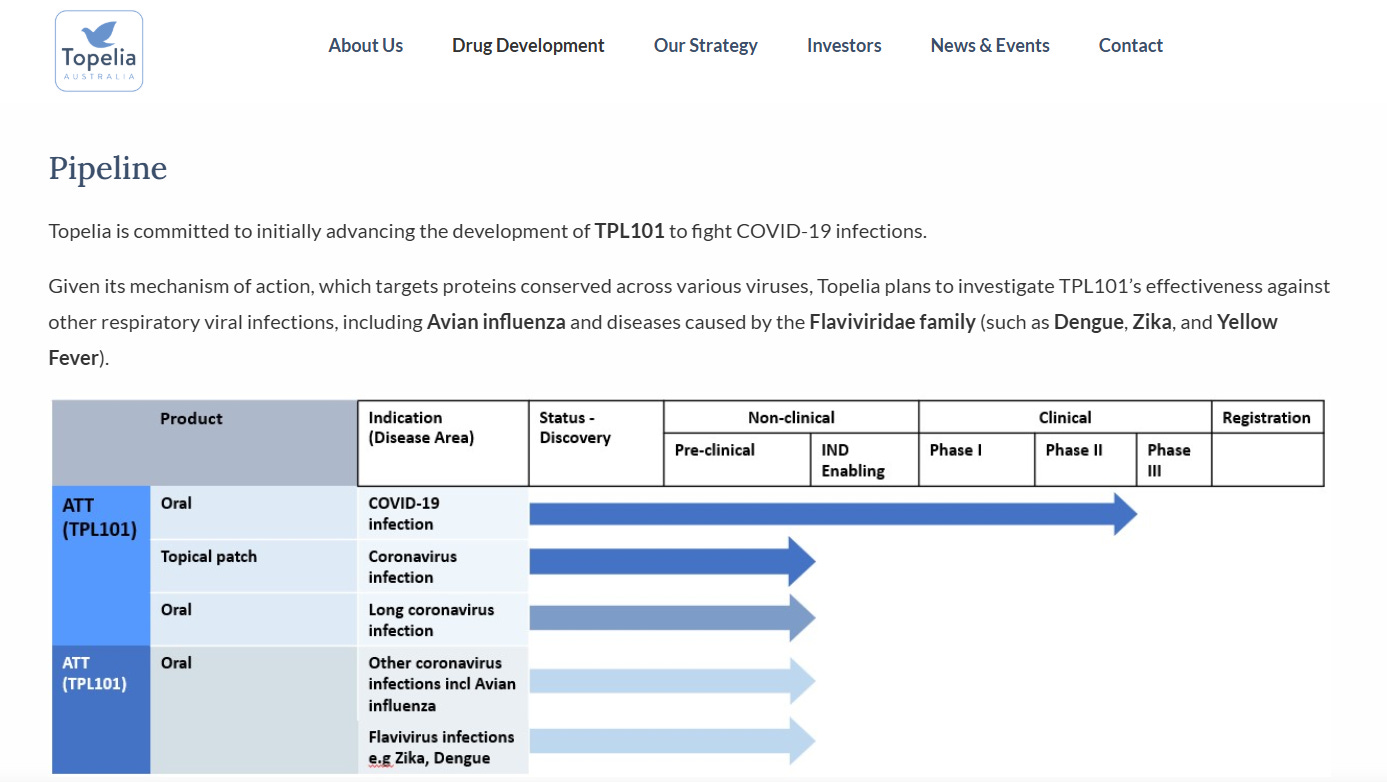Click the Long coronavirus infection progress arrow
This screenshot has height=782, width=1387.
672,618
